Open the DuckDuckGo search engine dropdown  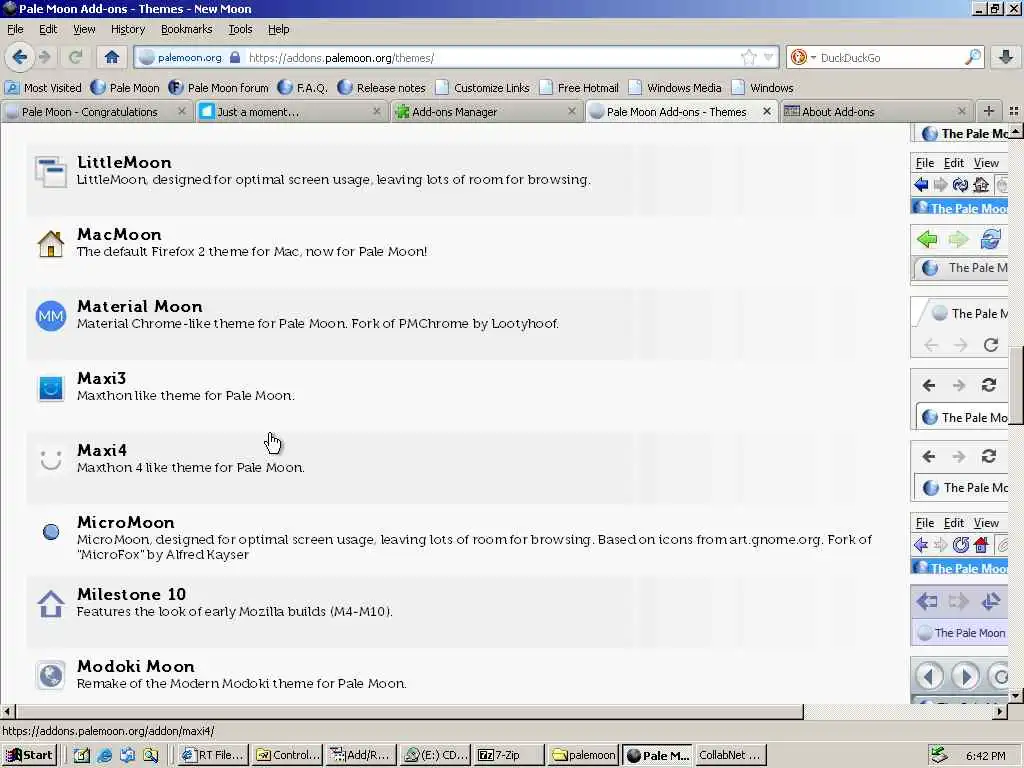[803, 57]
